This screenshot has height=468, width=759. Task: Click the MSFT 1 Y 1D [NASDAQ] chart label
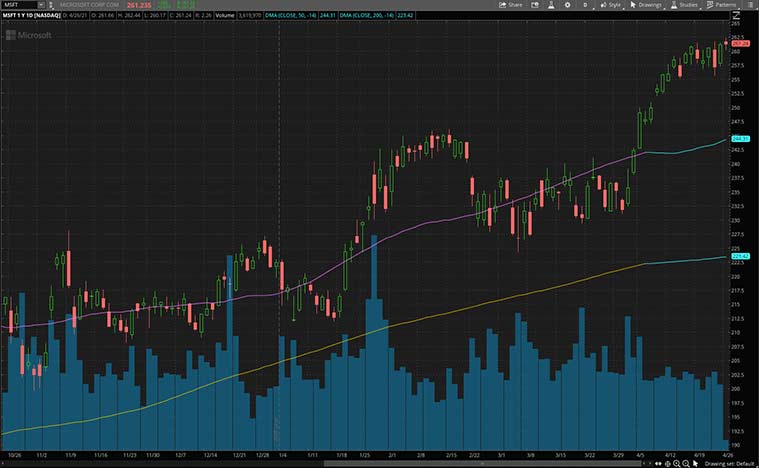point(31,15)
